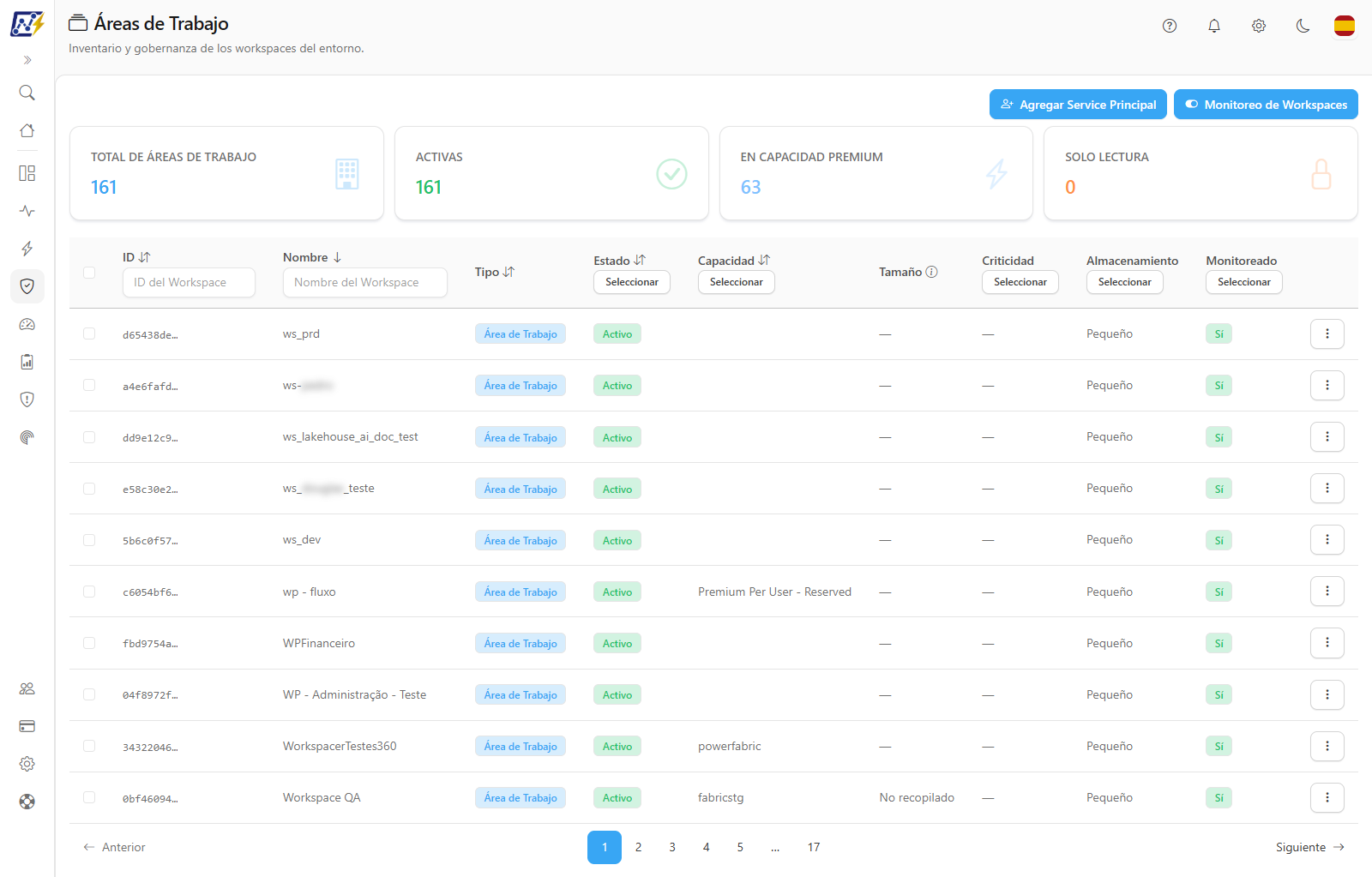Open the clipboard report icon in the sidebar
The image size is (1372, 877).
(x=27, y=362)
